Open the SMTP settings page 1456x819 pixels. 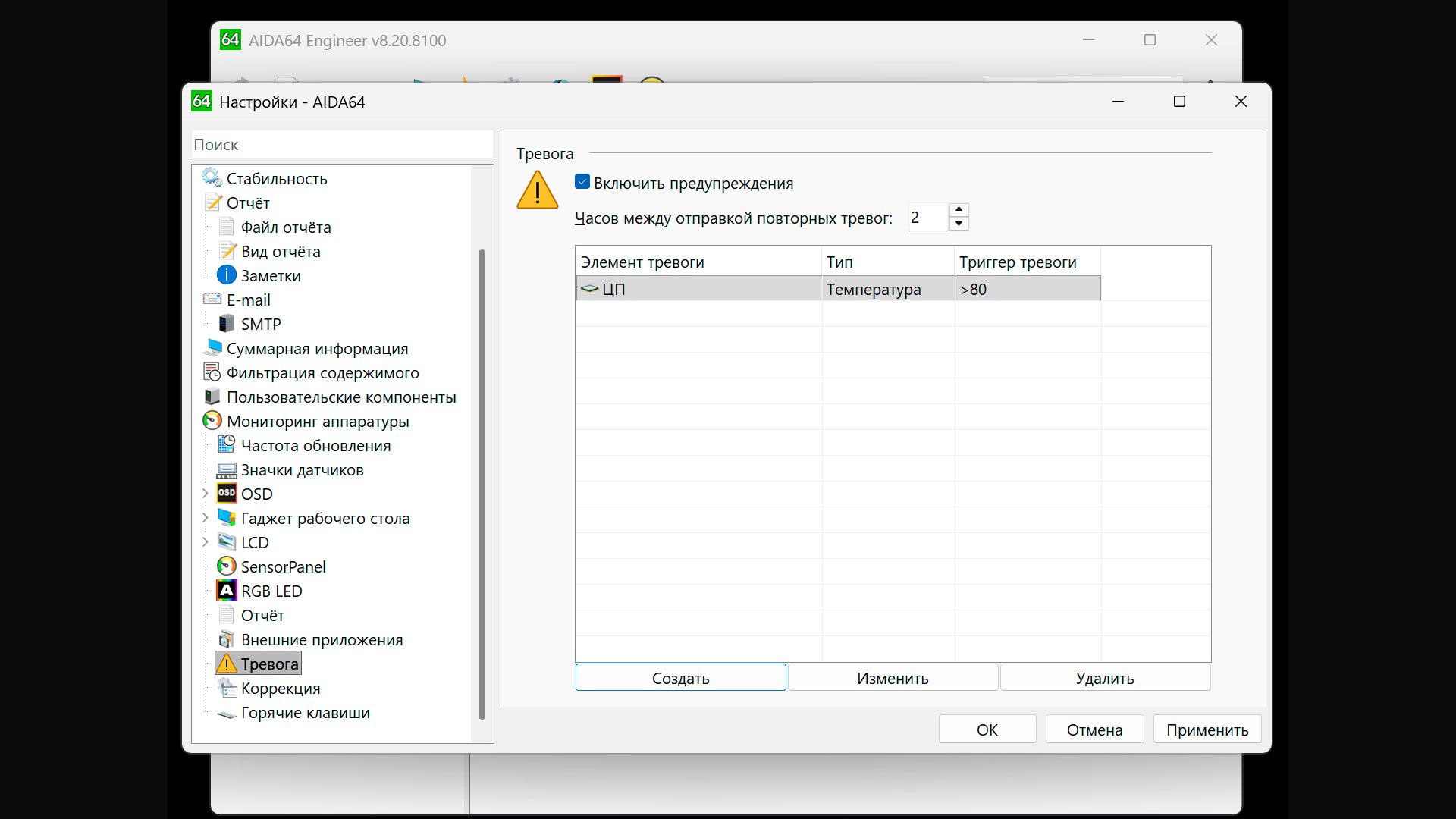261,324
